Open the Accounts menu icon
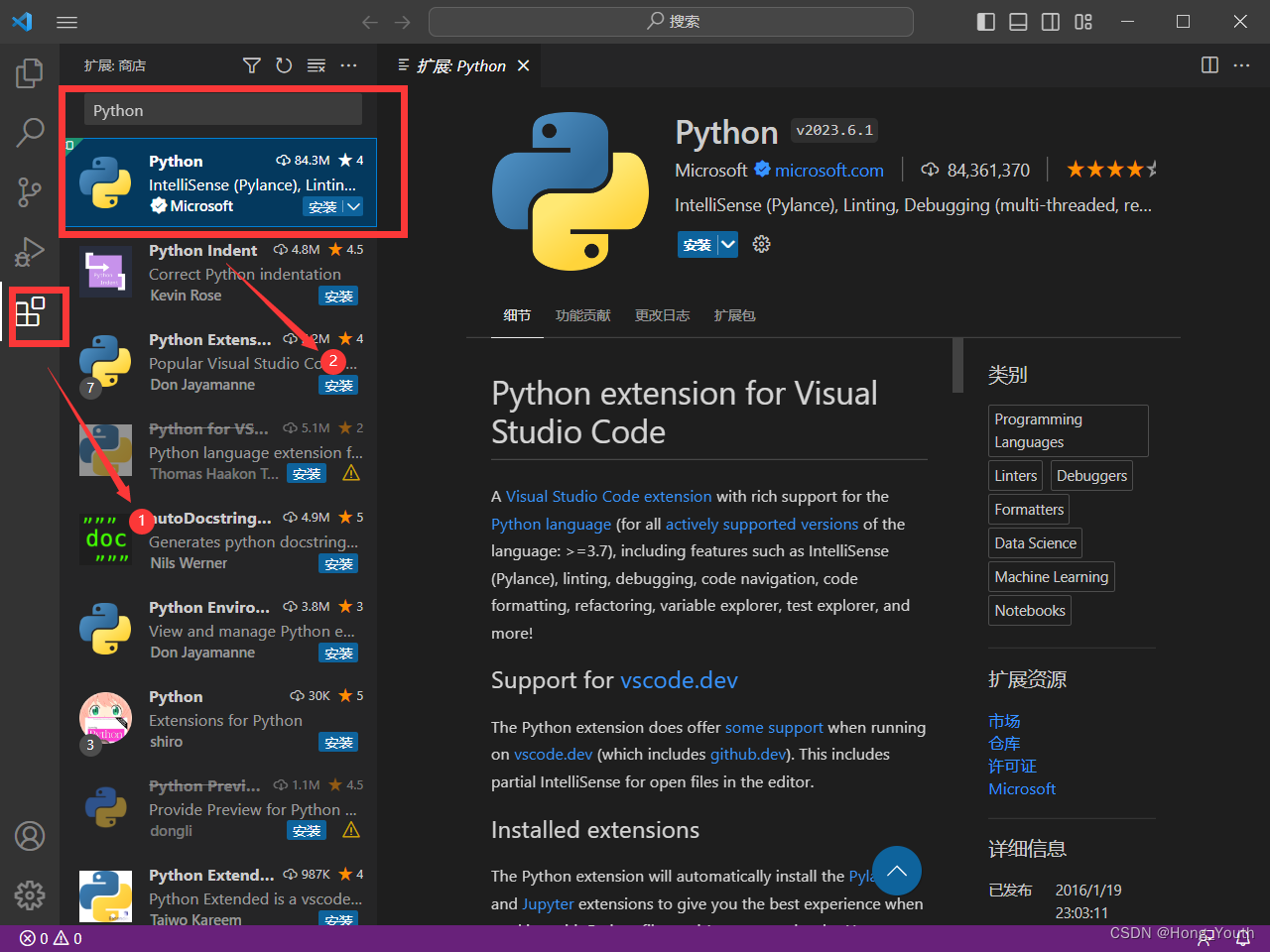 pyautogui.click(x=30, y=836)
